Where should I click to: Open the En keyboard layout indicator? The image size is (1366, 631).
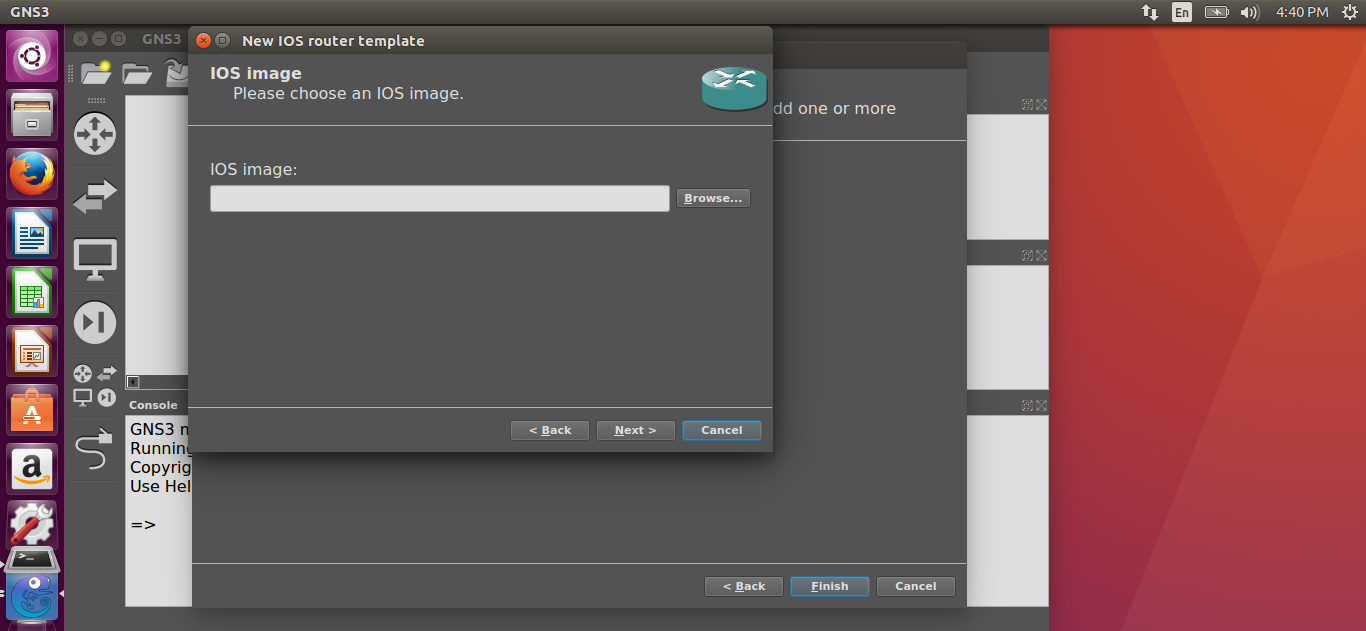[x=1182, y=12]
